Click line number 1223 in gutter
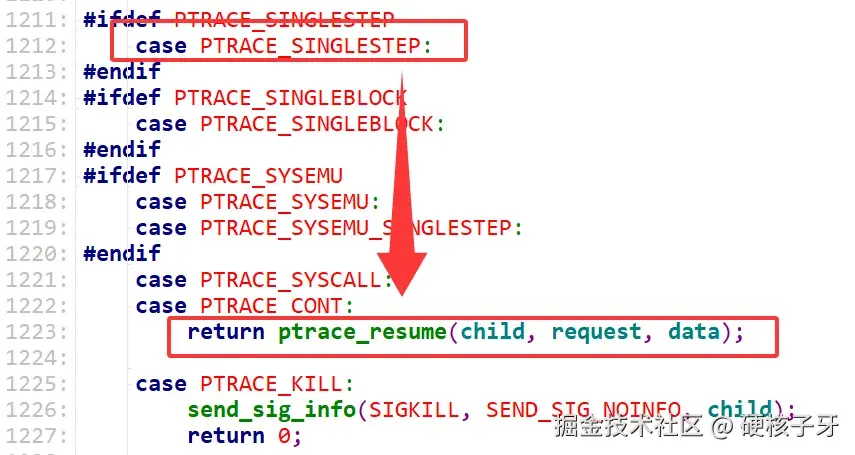The height and width of the screenshot is (455, 855). tap(36, 332)
